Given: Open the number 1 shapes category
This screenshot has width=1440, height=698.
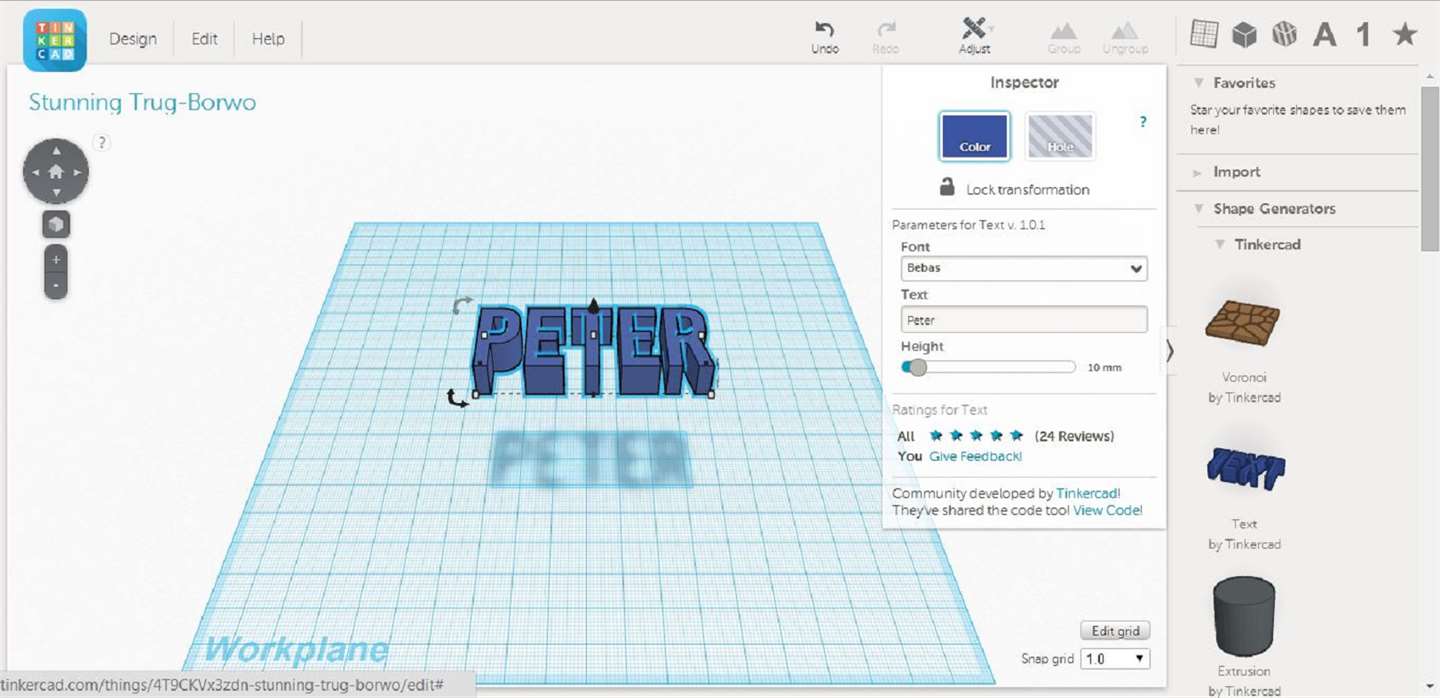Looking at the screenshot, I should click(1363, 35).
